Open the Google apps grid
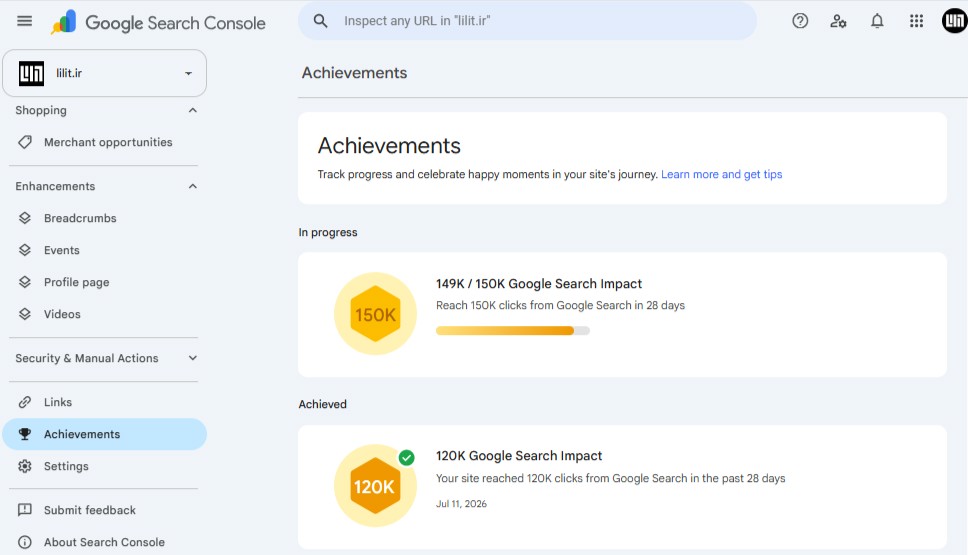The image size is (968, 555). 916,21
